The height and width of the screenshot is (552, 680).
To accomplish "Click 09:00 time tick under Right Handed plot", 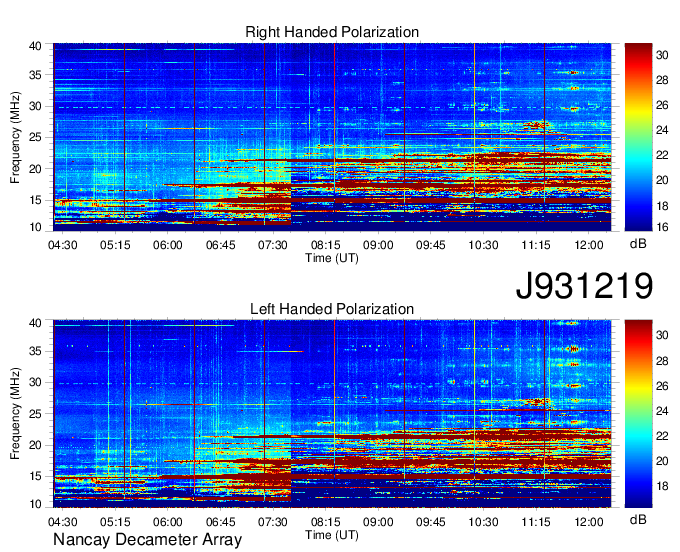I will pyautogui.click(x=378, y=245).
